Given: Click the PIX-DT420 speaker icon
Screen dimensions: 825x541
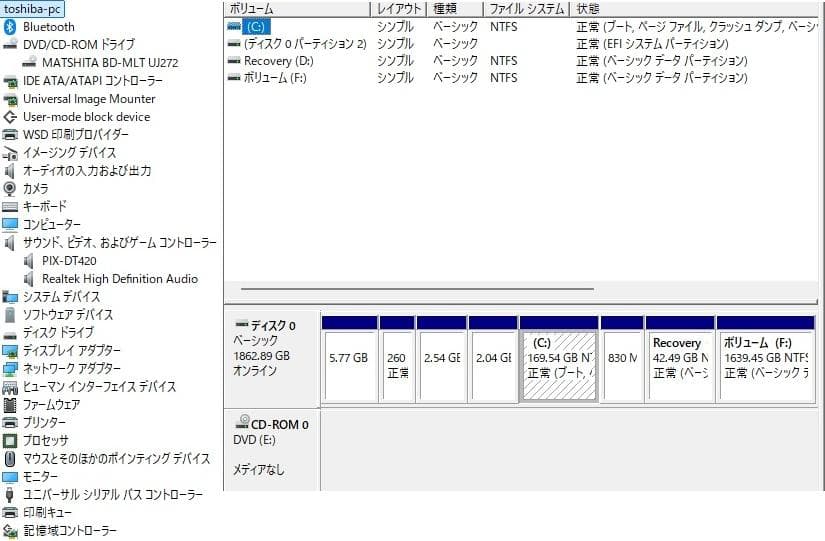Looking at the screenshot, I should coord(29,261).
